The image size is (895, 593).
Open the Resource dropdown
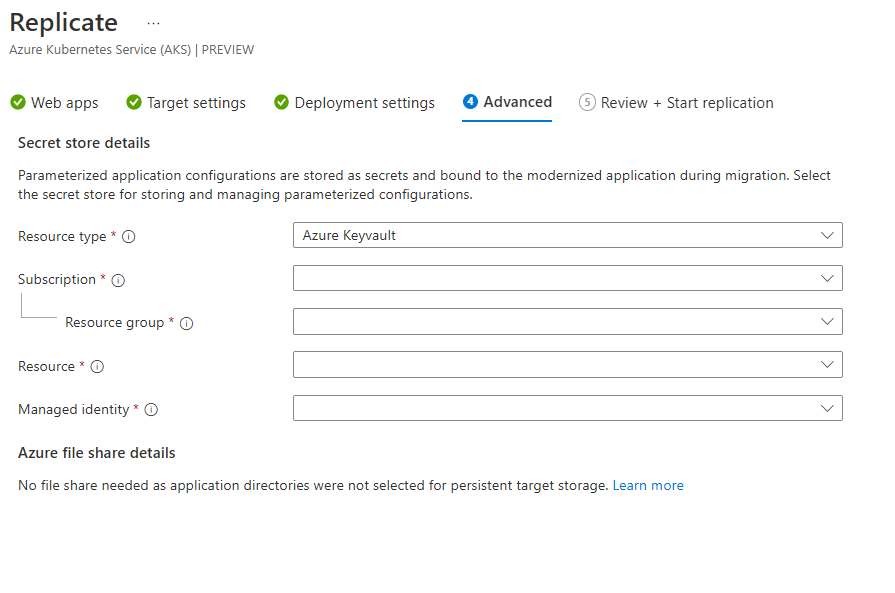pyautogui.click(x=568, y=365)
